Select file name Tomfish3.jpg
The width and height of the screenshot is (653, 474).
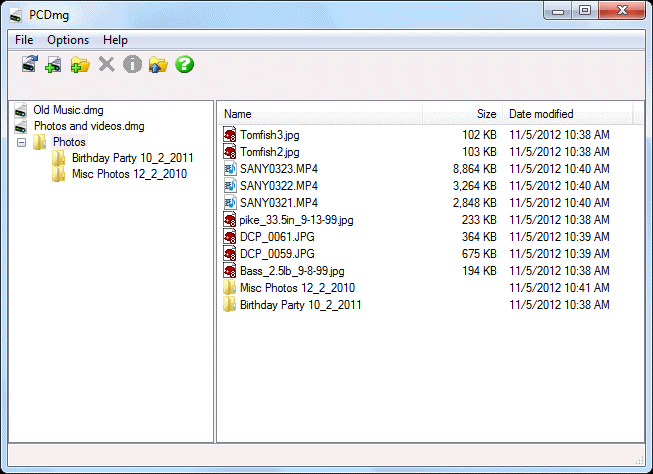pyautogui.click(x=269, y=135)
